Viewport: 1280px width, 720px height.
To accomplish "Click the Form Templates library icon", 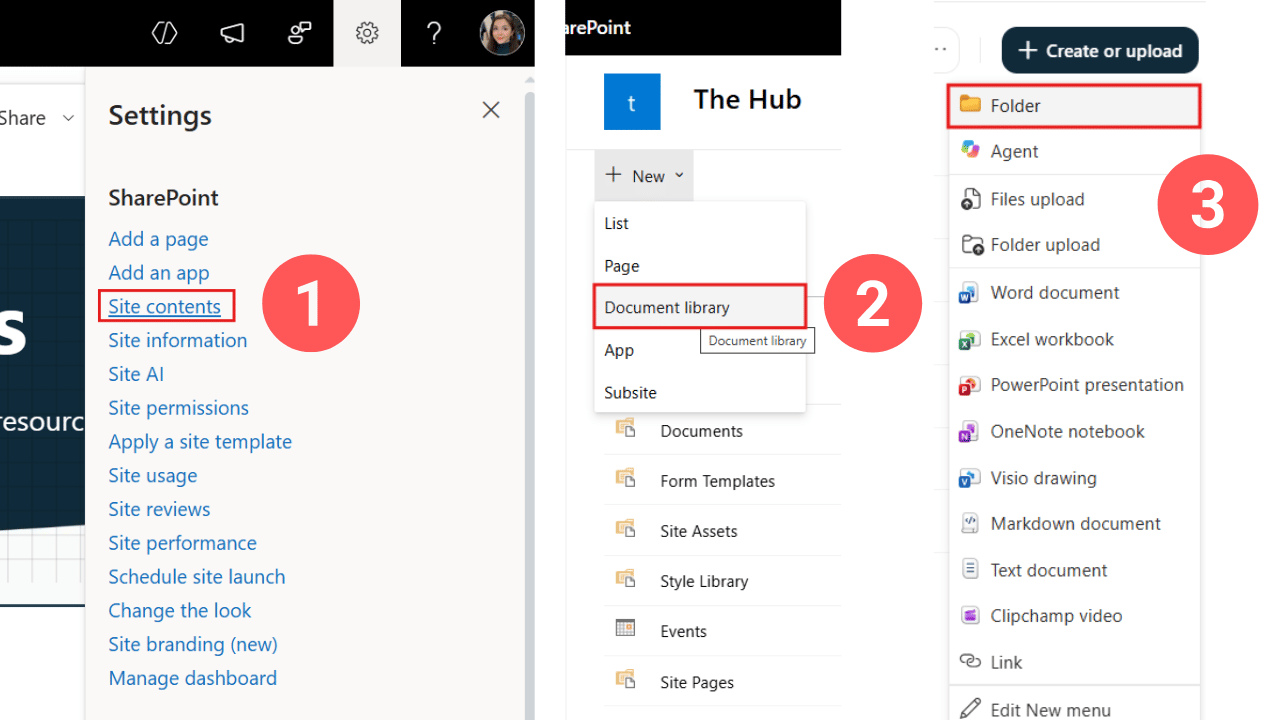I will tap(626, 478).
